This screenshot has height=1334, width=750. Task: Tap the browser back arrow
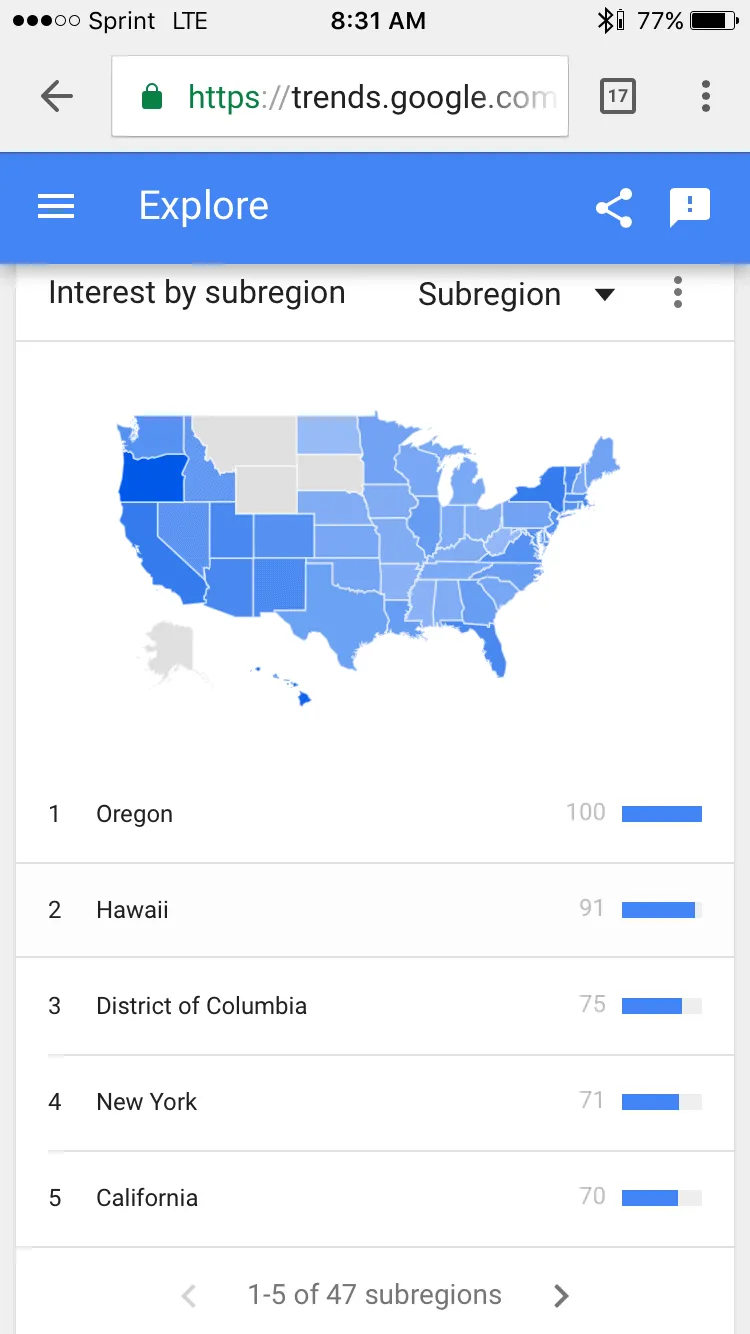(x=57, y=96)
